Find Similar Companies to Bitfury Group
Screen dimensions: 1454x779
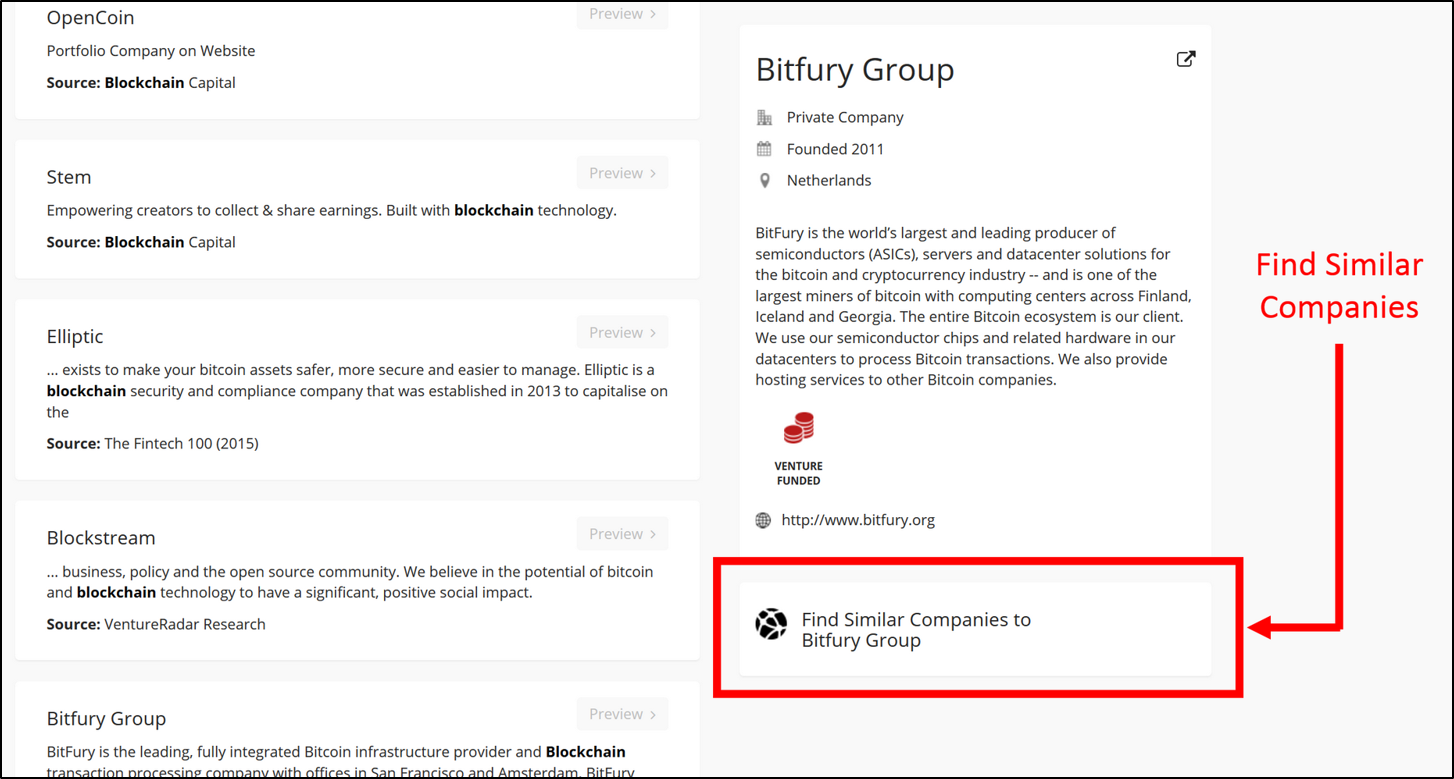(x=975, y=630)
